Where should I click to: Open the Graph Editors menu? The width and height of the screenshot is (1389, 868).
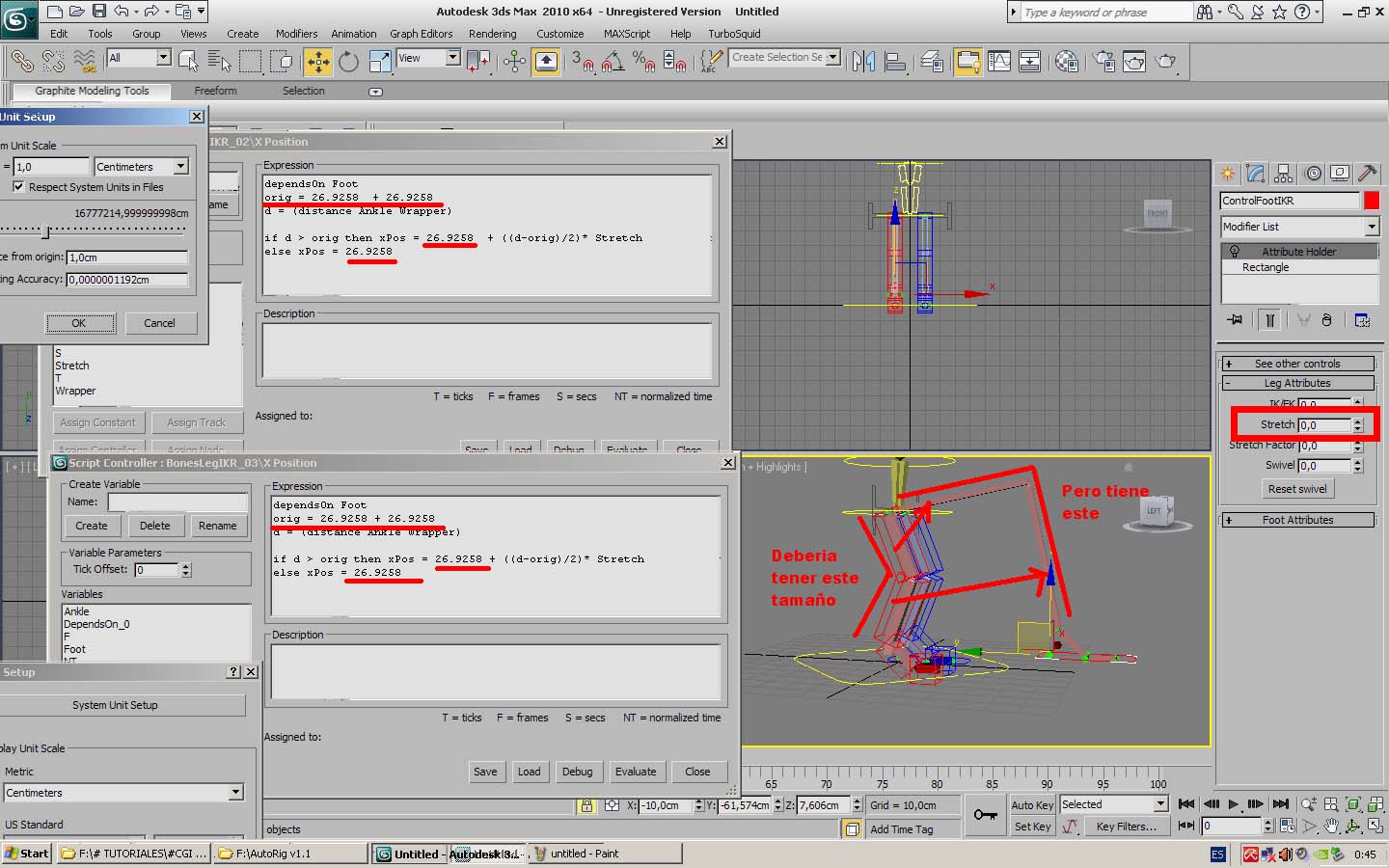tap(421, 34)
